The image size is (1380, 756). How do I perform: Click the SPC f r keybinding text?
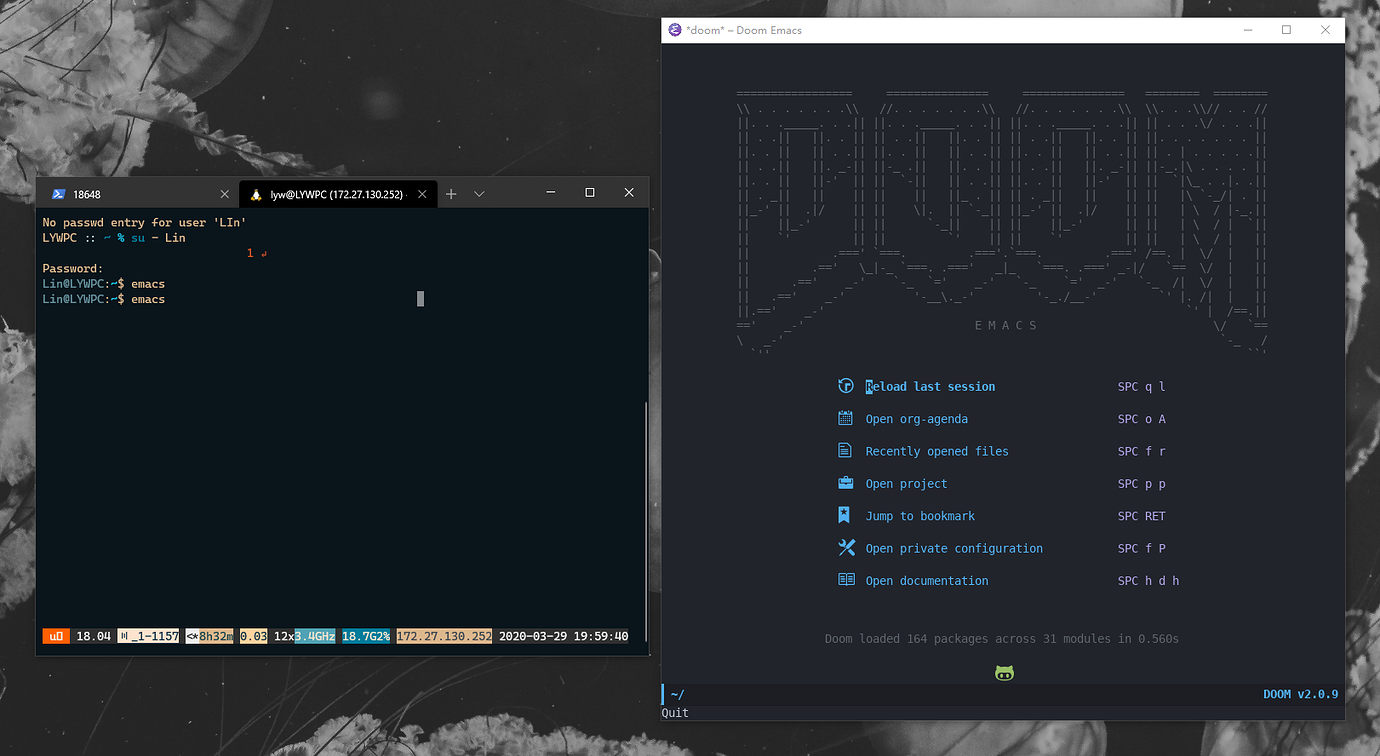pyautogui.click(x=1141, y=451)
